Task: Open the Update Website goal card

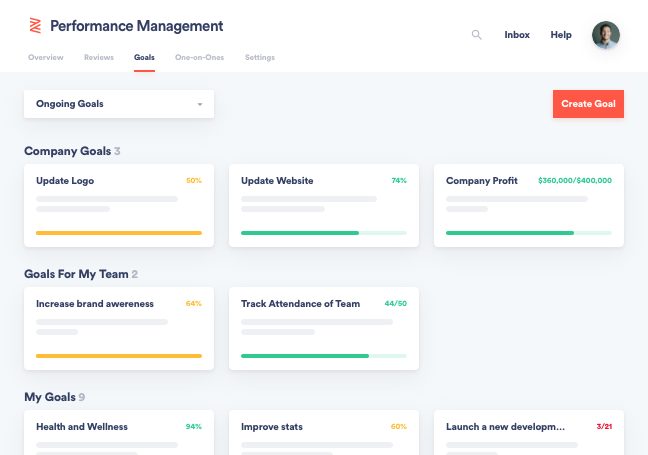Action: pyautogui.click(x=324, y=206)
